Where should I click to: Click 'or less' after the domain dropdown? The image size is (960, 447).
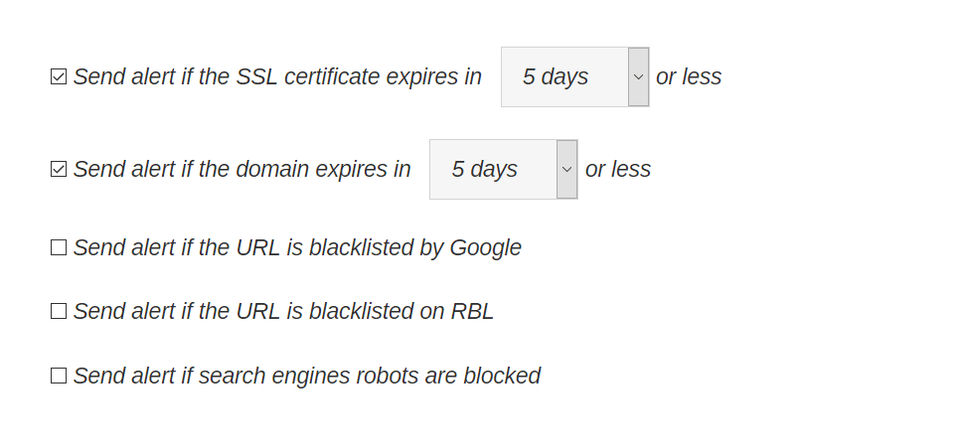pos(617,170)
